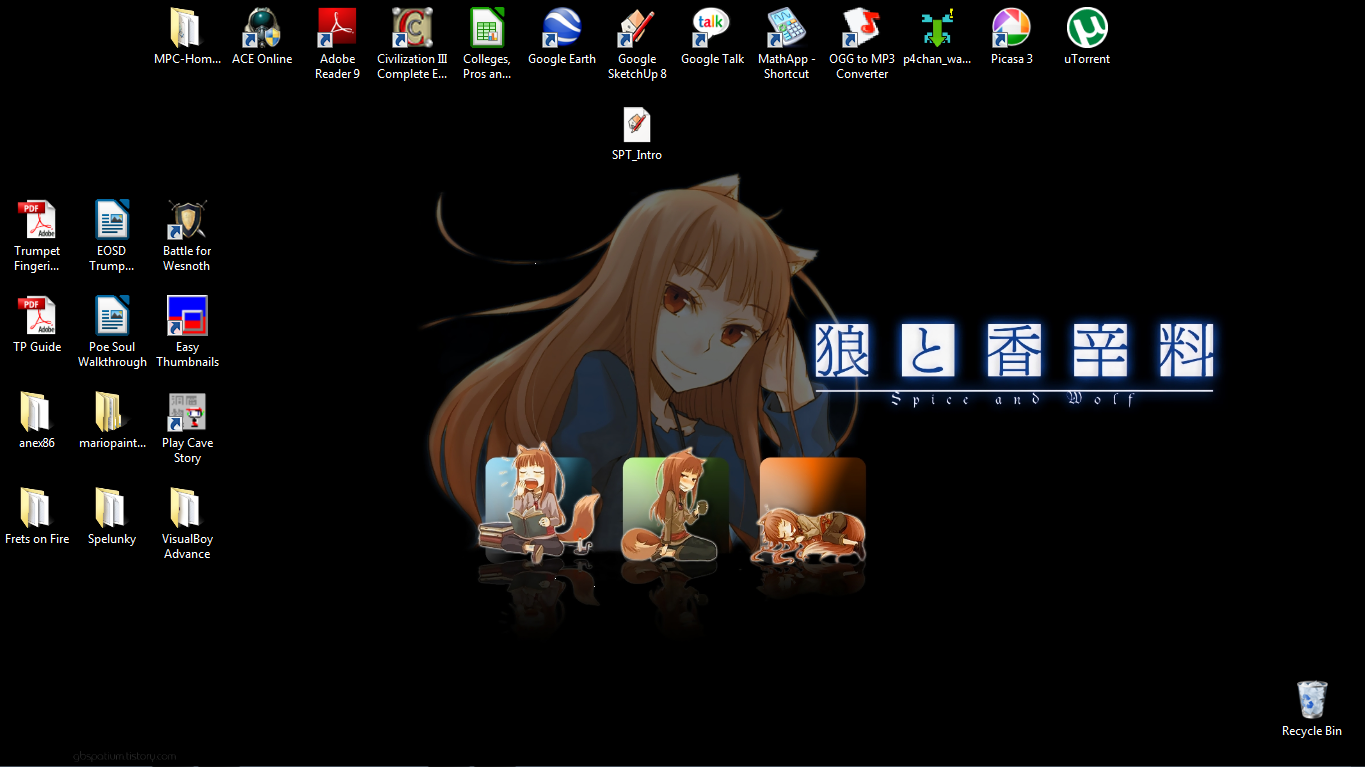Select the Recycle Bin icon
This screenshot has height=767, width=1365.
tap(1312, 700)
